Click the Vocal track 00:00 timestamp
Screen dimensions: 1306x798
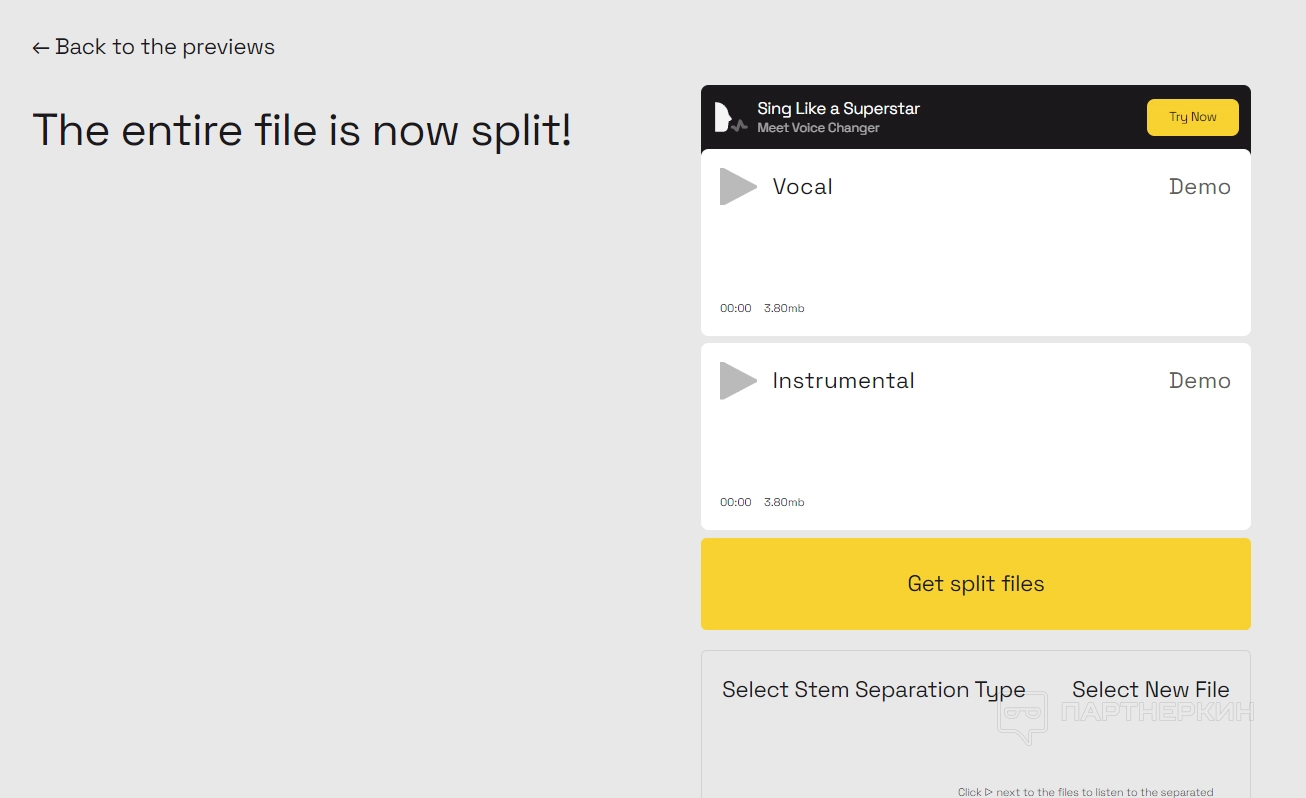735,308
